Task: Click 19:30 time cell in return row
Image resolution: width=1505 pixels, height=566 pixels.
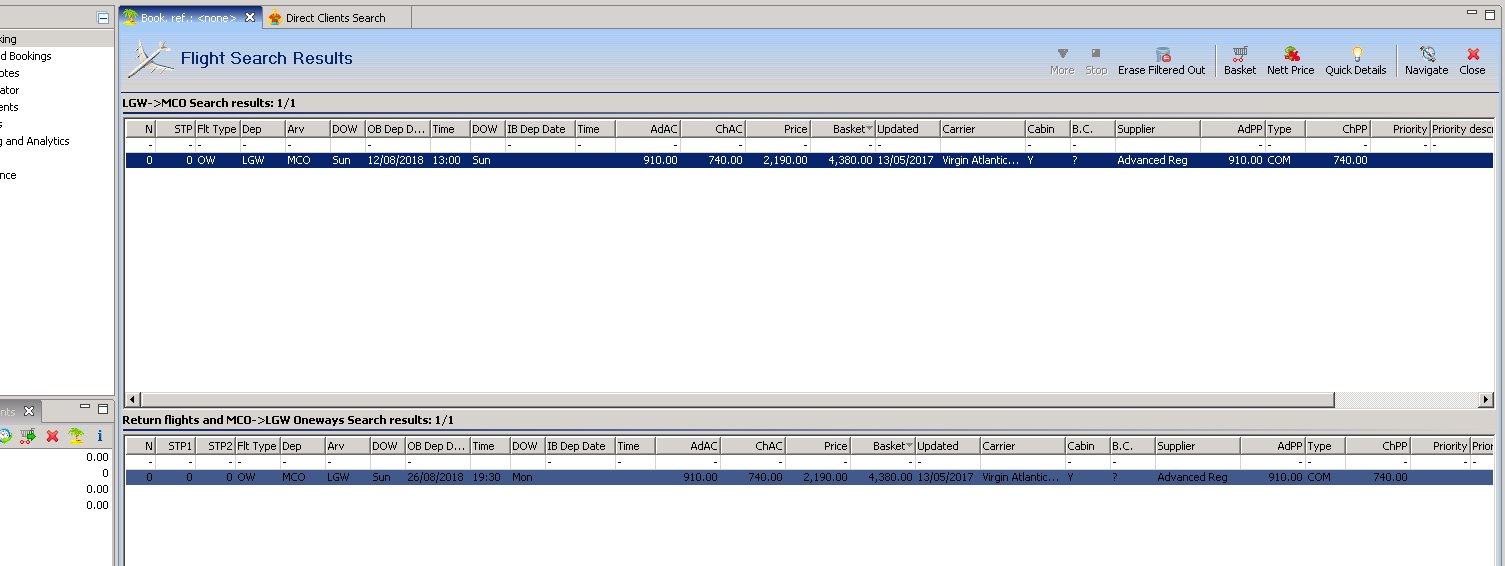Action: 490,477
